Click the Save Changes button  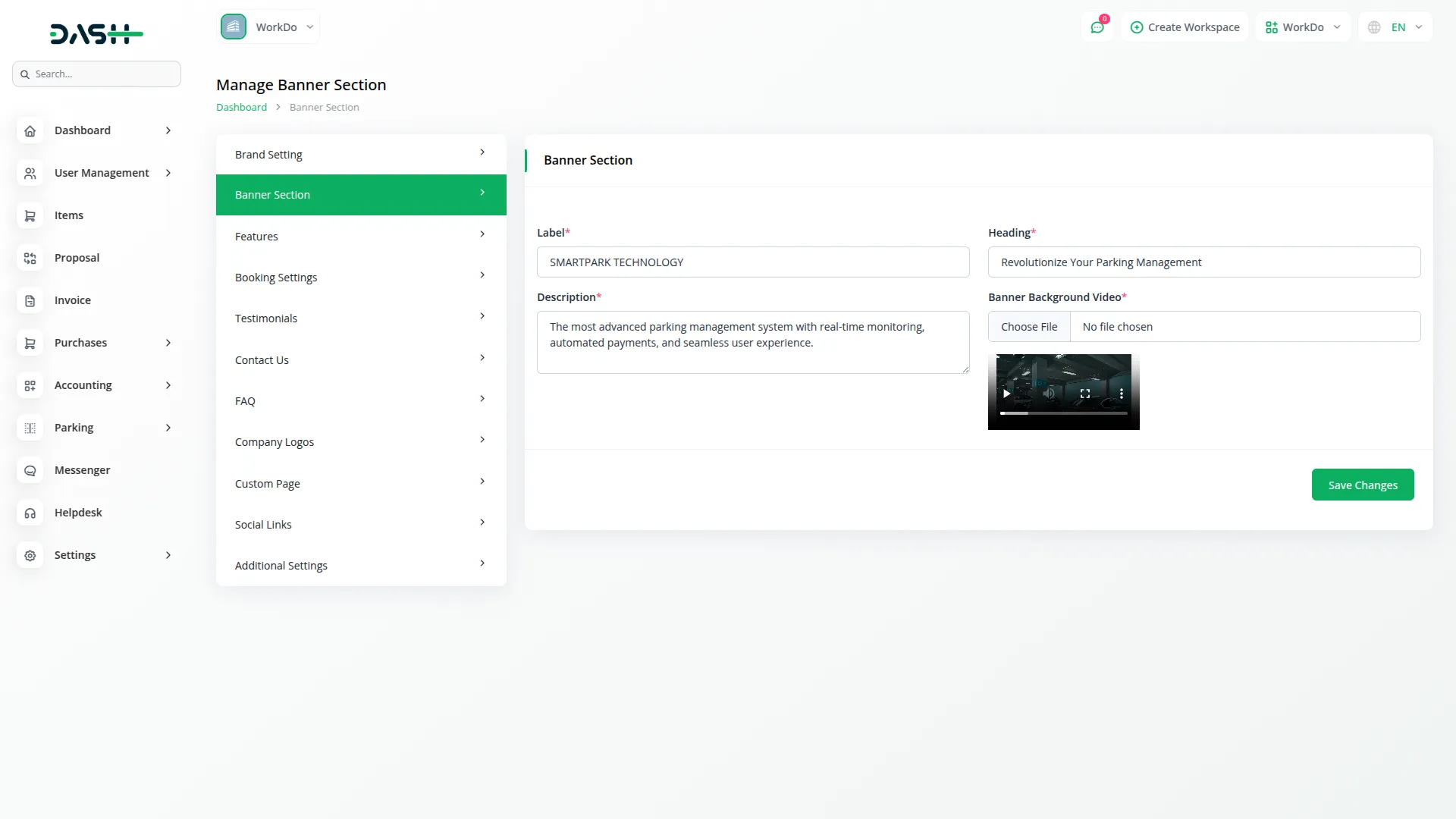[x=1362, y=485]
